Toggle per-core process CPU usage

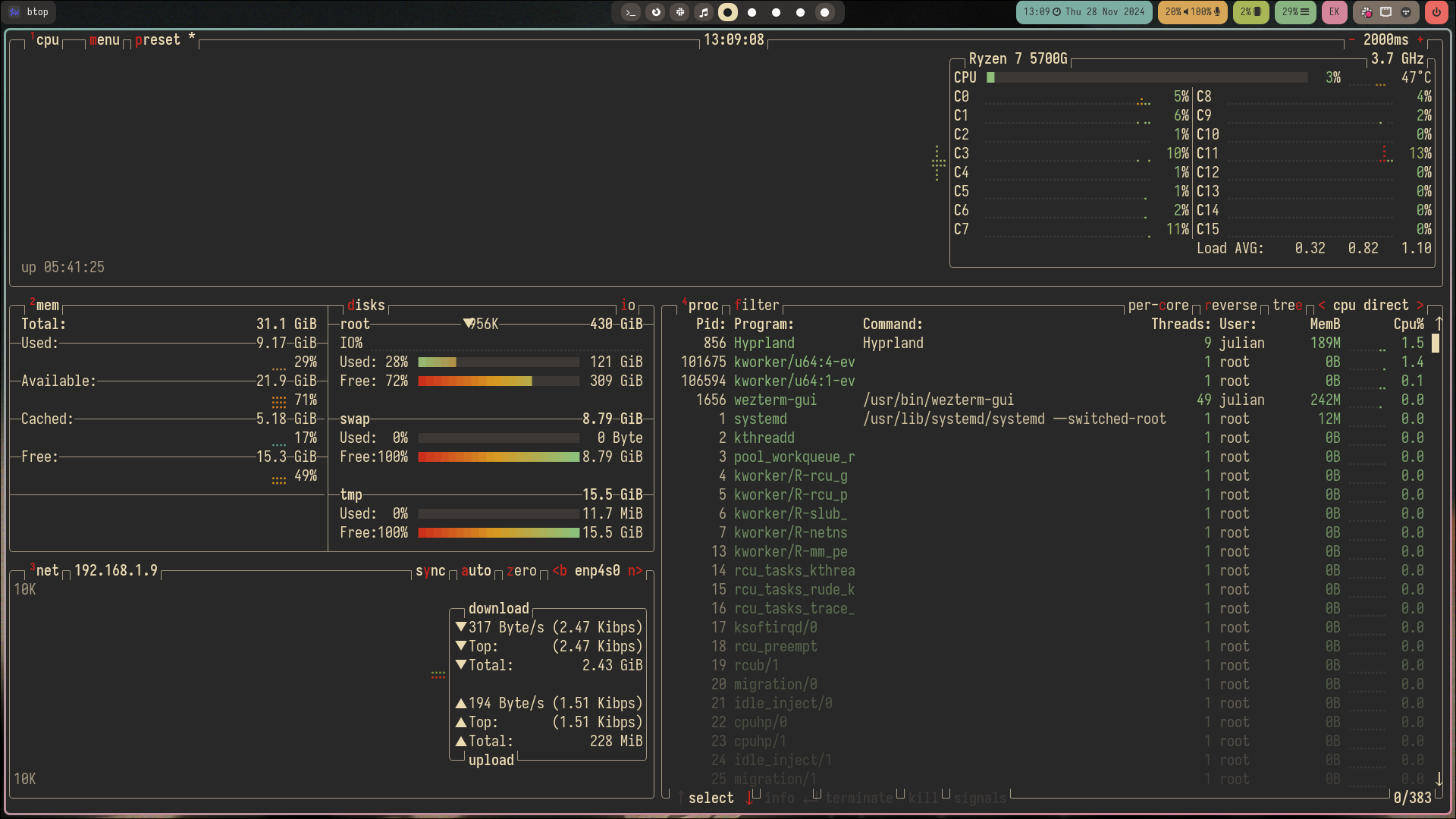coord(1159,305)
